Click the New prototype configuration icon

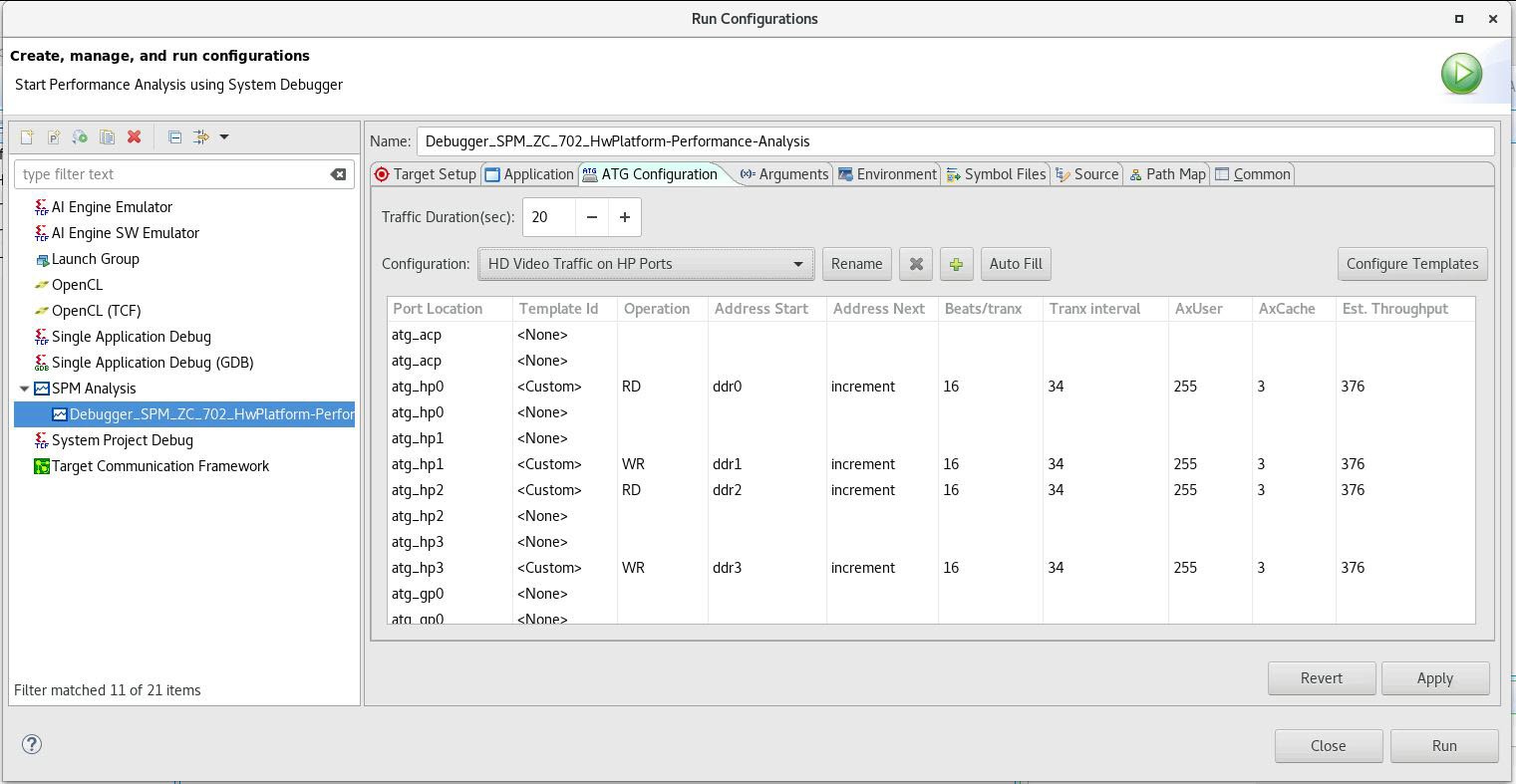pyautogui.click(x=54, y=137)
